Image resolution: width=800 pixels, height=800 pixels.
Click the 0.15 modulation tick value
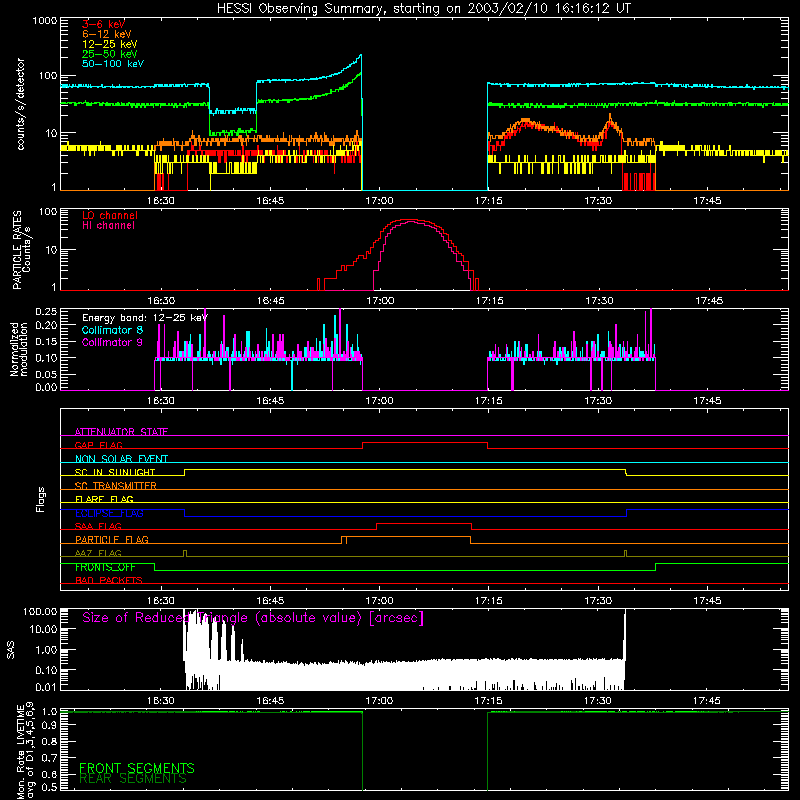tap(46, 341)
